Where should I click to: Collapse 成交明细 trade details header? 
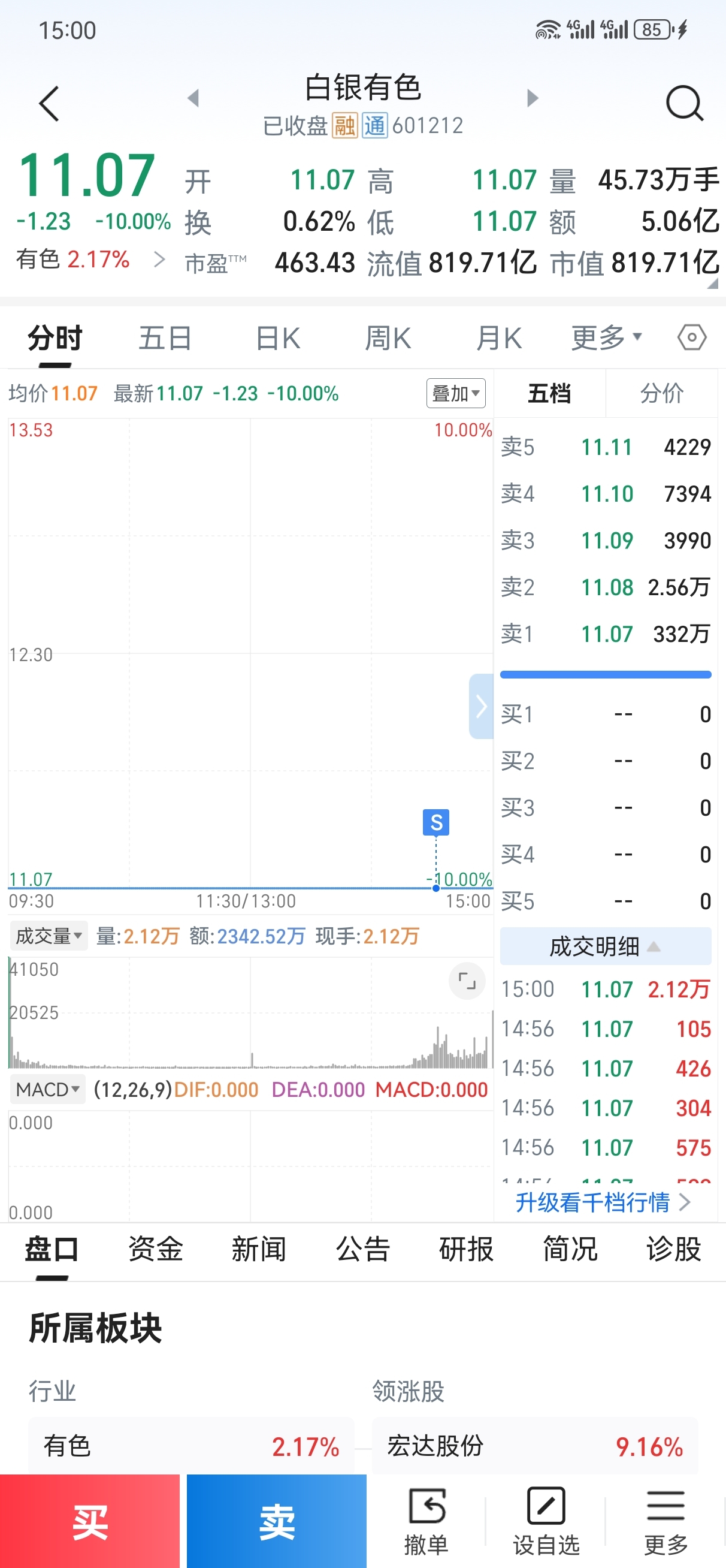(x=606, y=946)
